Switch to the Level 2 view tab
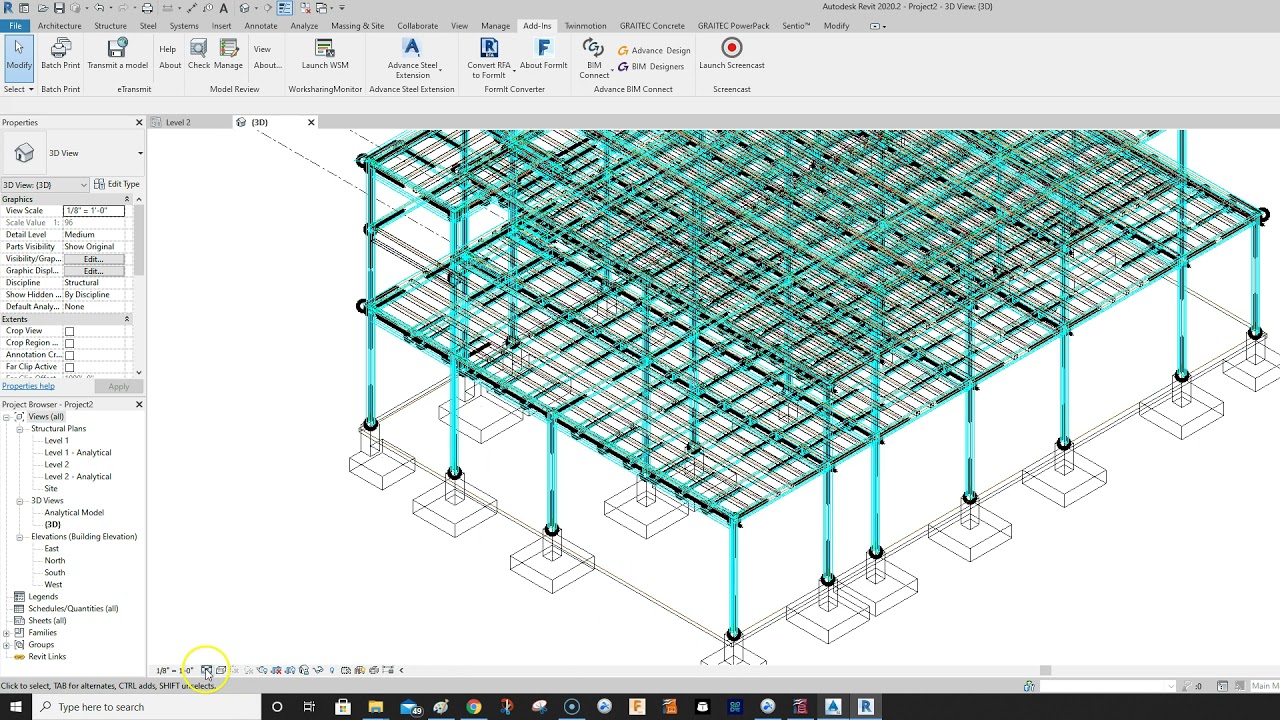1280x720 pixels. tap(178, 123)
